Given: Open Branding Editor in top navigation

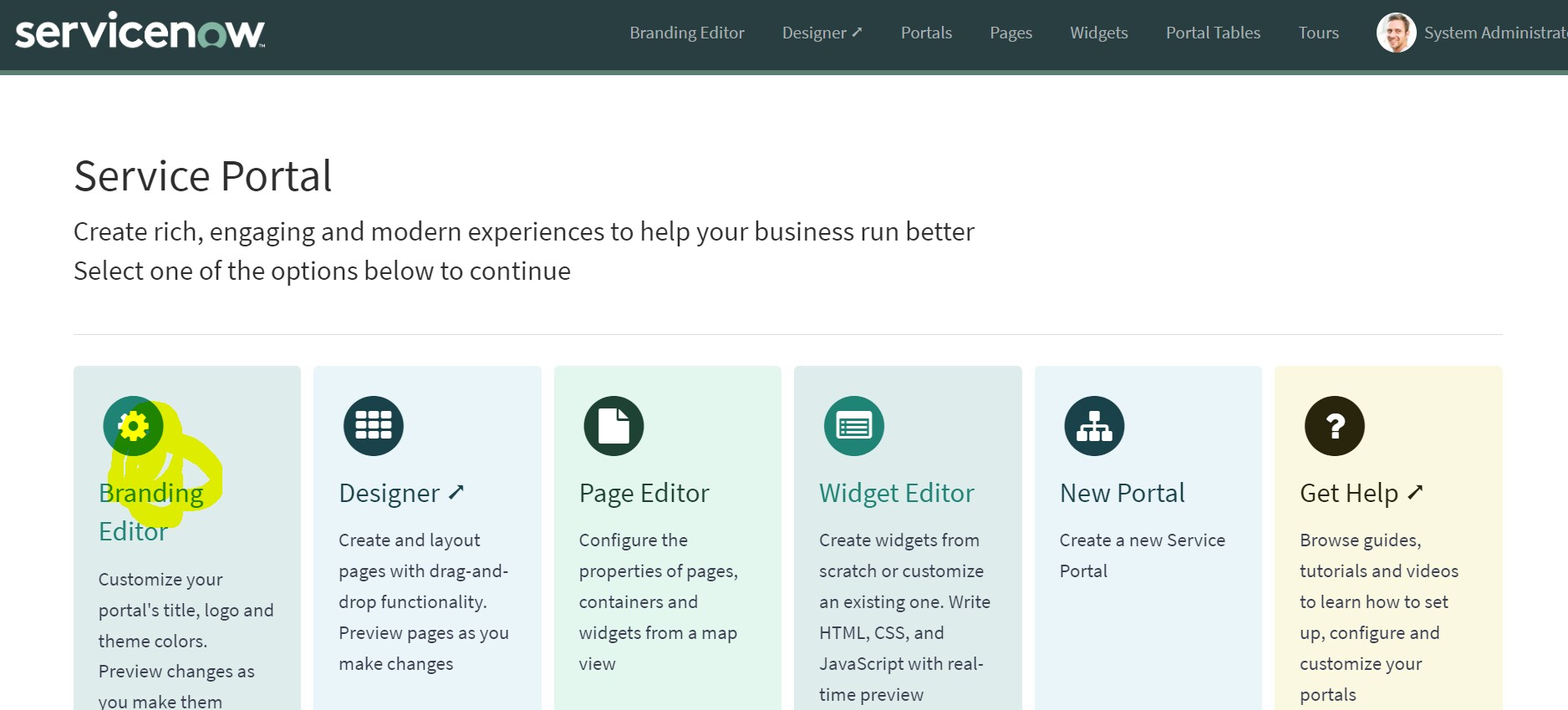Looking at the screenshot, I should 687,33.
